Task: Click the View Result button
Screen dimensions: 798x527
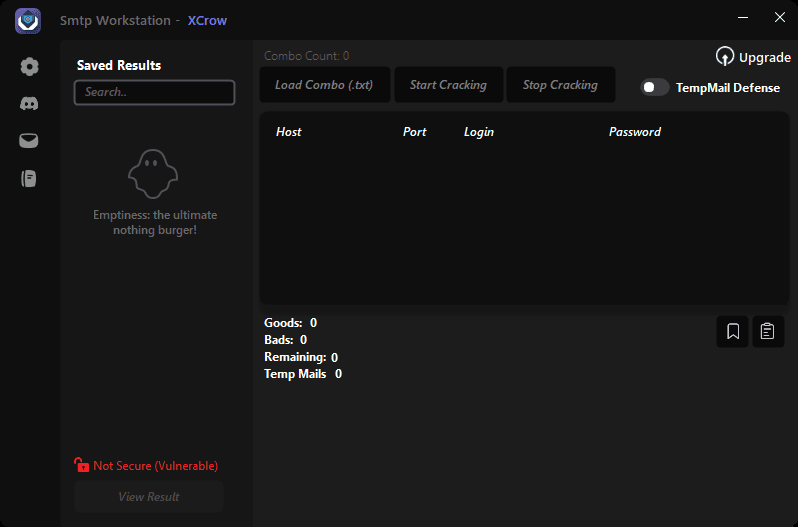Action: pos(148,497)
